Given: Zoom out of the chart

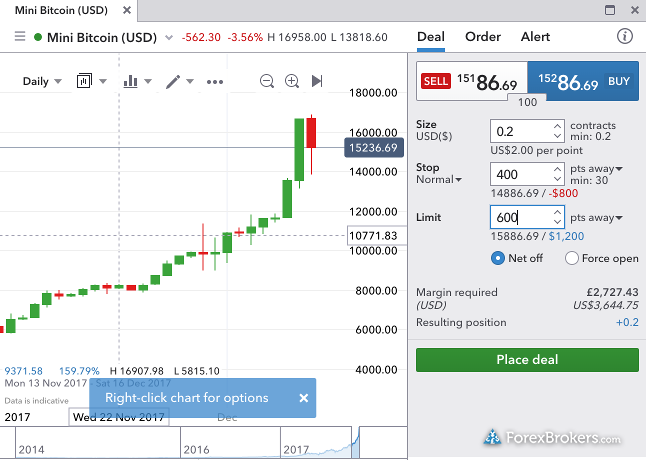Looking at the screenshot, I should coord(267,81).
